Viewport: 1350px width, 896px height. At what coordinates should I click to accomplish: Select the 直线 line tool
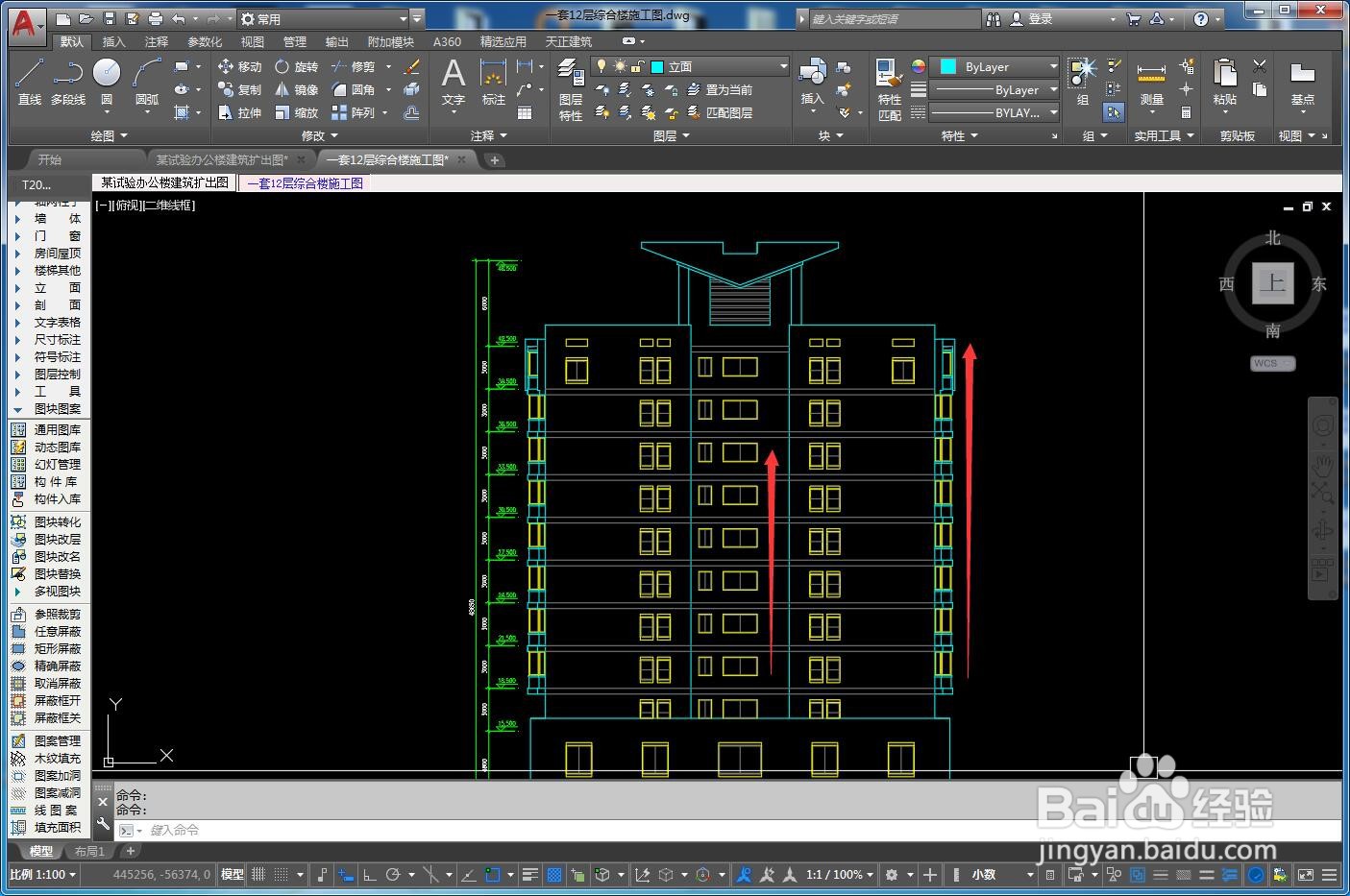(29, 81)
